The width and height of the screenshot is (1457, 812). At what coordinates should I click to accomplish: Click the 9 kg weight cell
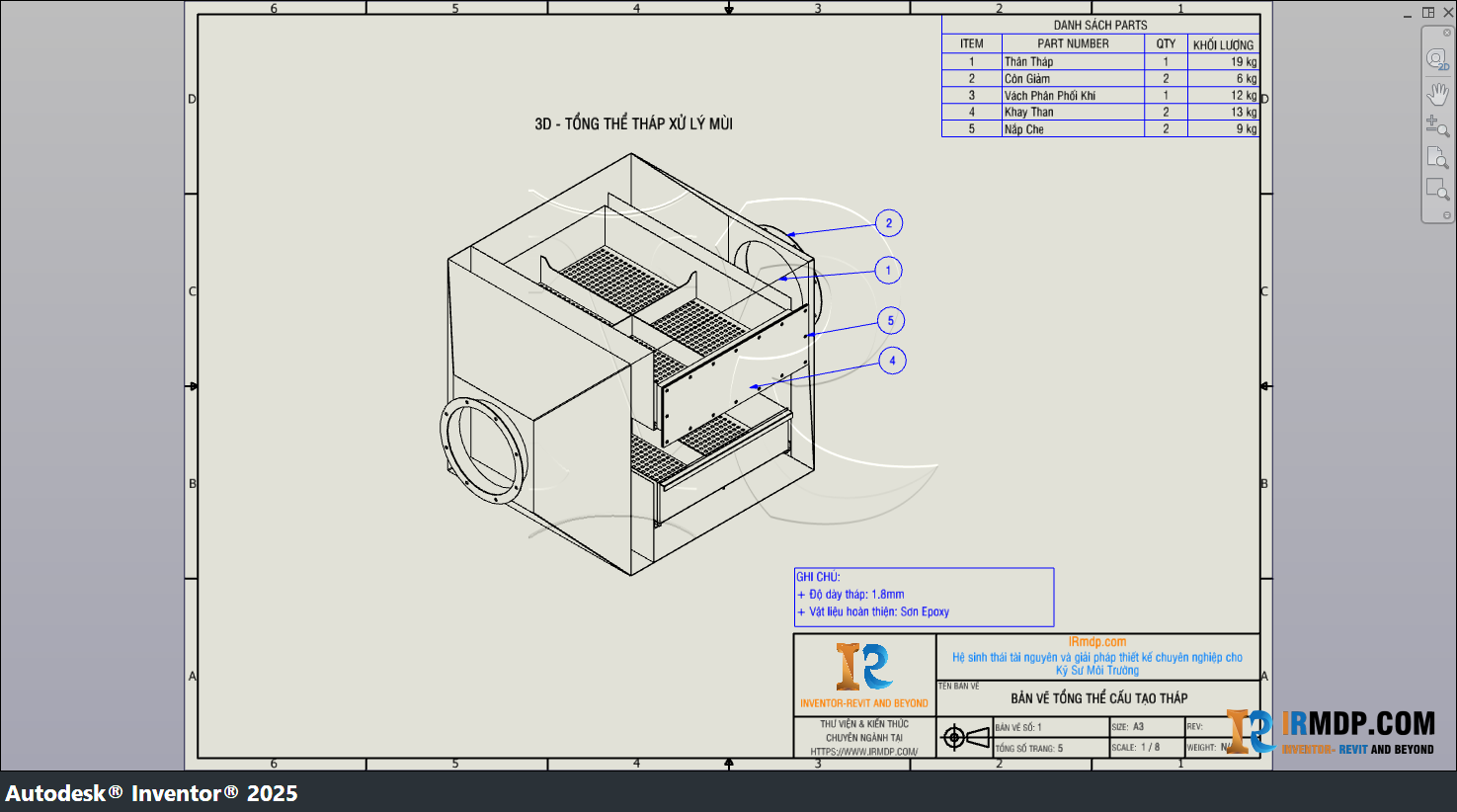1223,128
